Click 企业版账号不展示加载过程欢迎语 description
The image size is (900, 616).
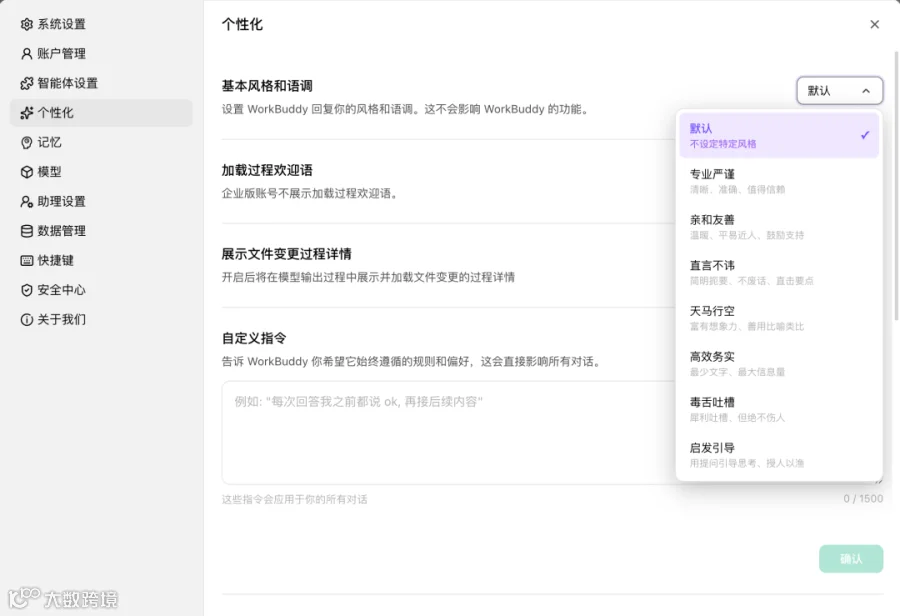(x=311, y=193)
